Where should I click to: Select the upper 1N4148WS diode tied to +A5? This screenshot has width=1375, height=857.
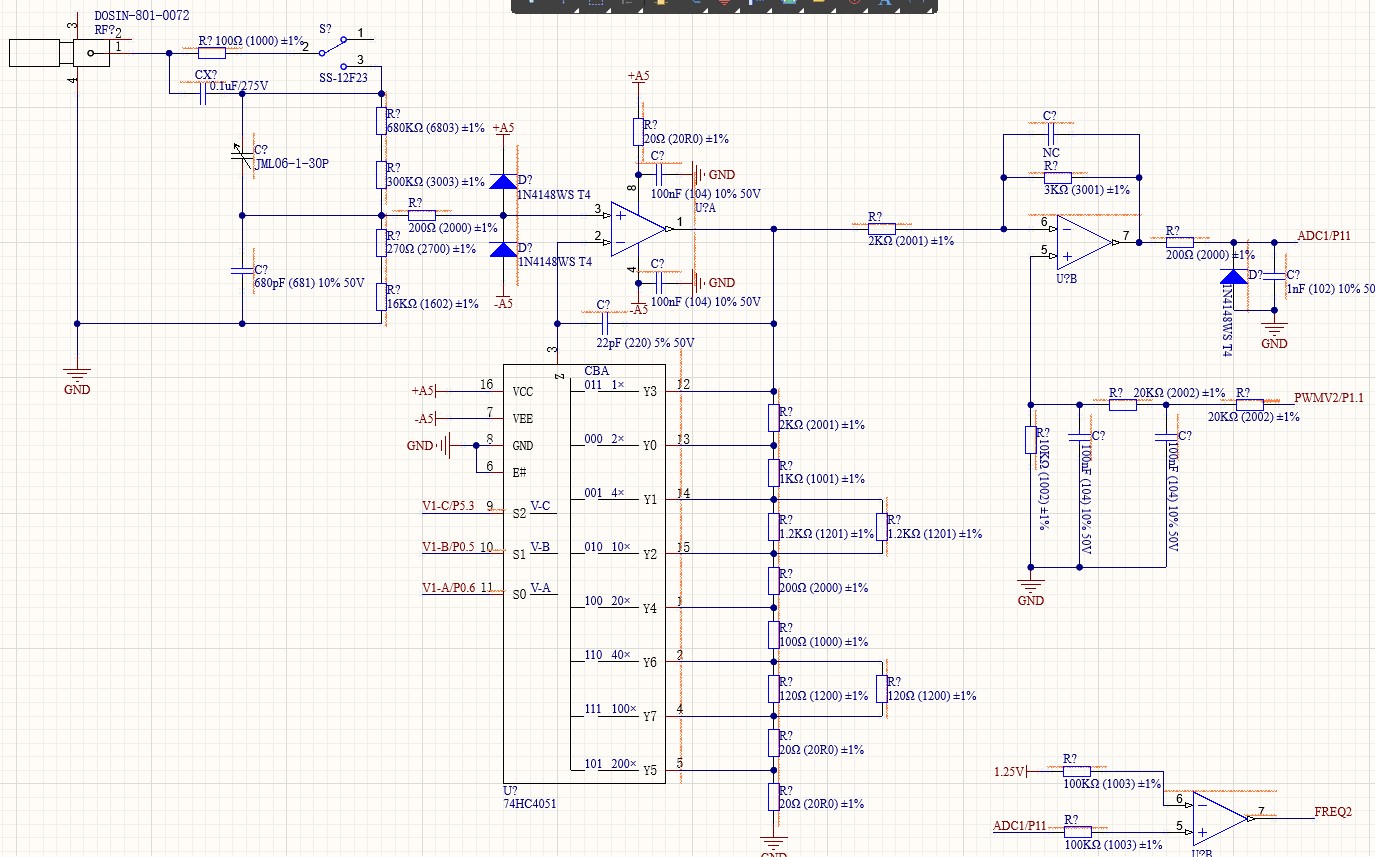(x=503, y=181)
